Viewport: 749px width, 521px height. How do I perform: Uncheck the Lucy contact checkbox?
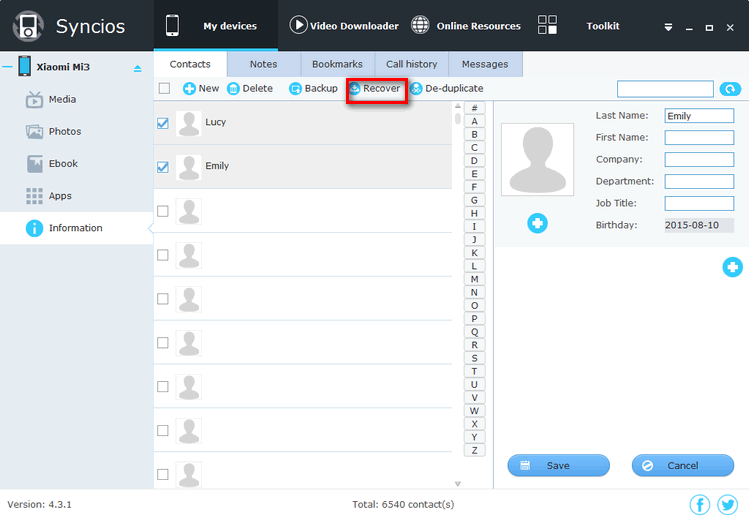pos(163,123)
